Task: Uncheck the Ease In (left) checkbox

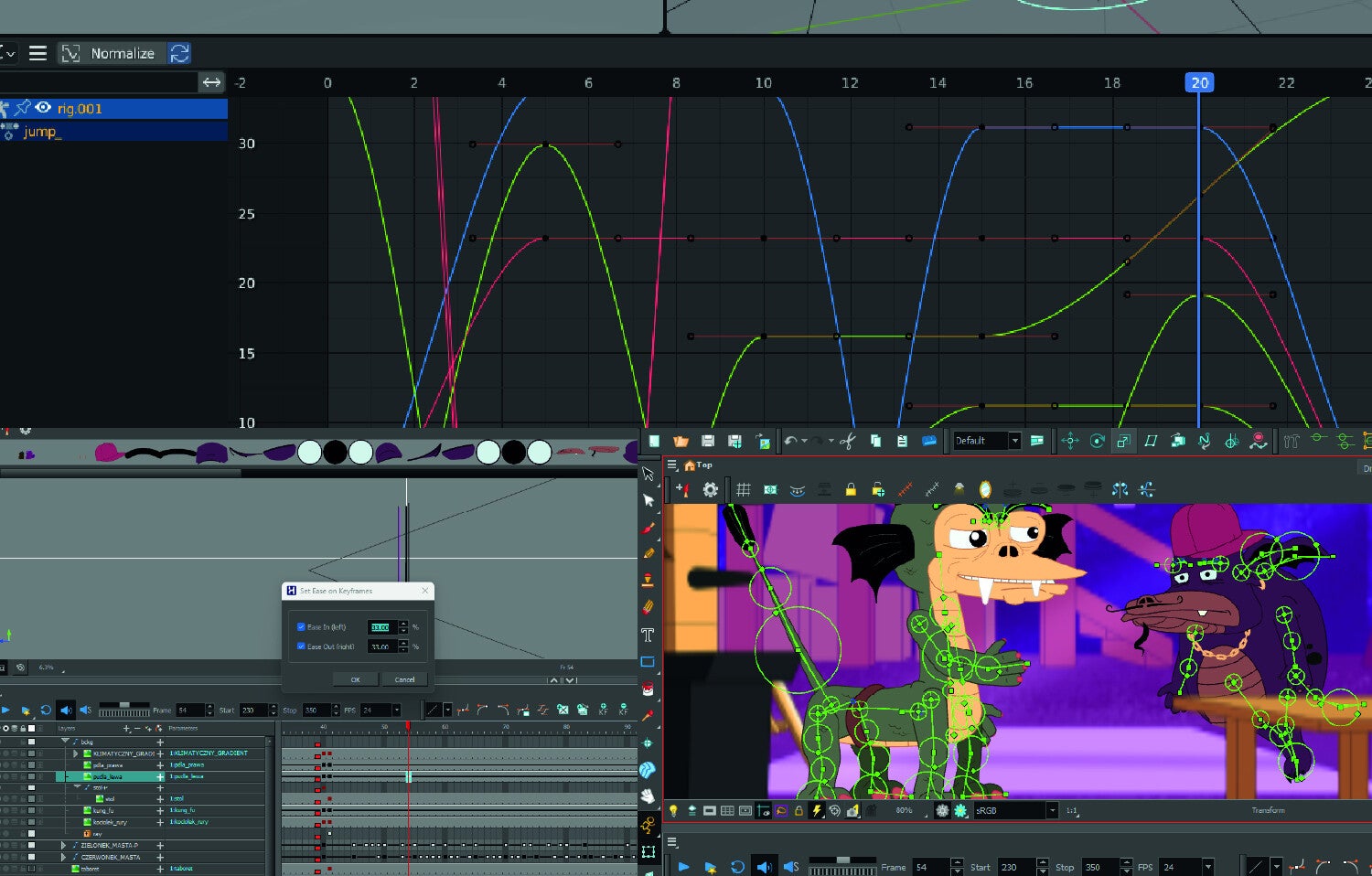Action: (x=301, y=627)
